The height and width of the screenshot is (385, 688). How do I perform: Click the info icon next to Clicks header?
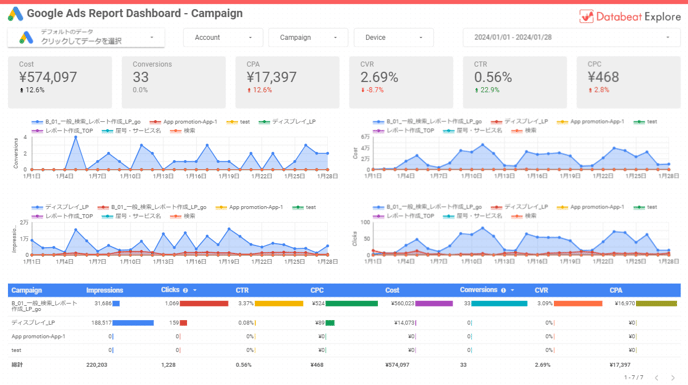[186, 290]
